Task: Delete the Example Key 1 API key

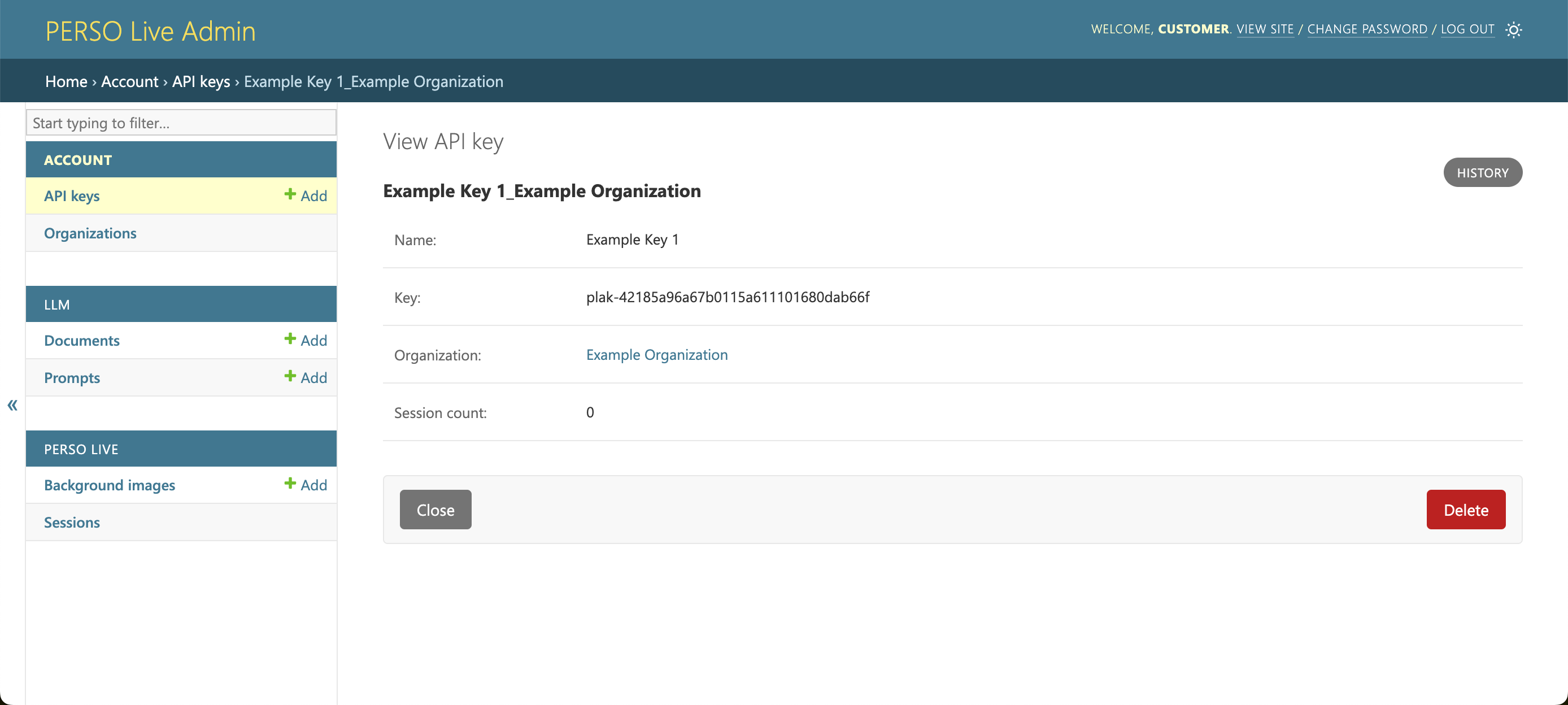Action: pyautogui.click(x=1466, y=509)
